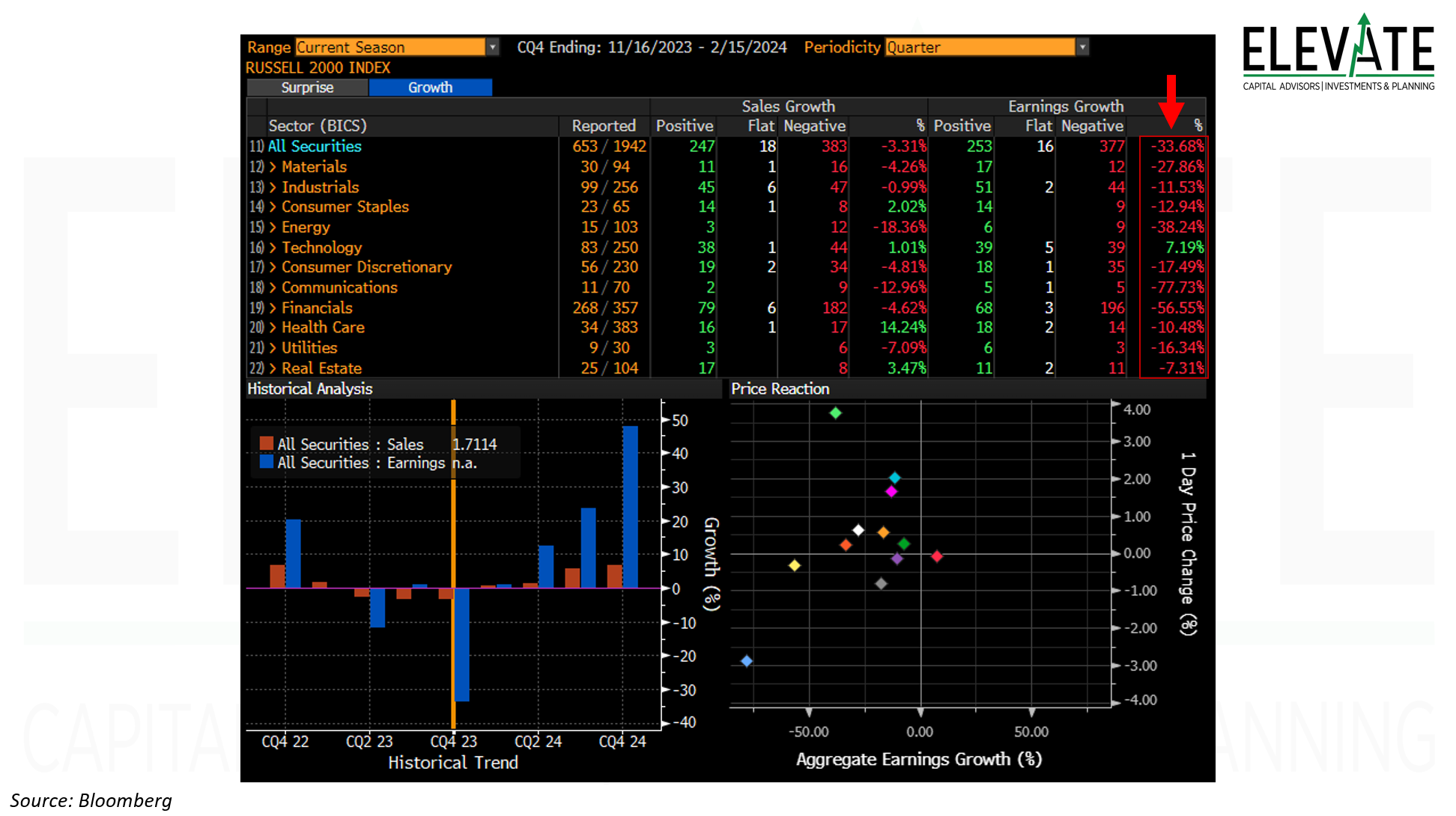This screenshot has width=1456, height=816.
Task: Click the green diamond near 4.00 price change
Action: coord(836,412)
